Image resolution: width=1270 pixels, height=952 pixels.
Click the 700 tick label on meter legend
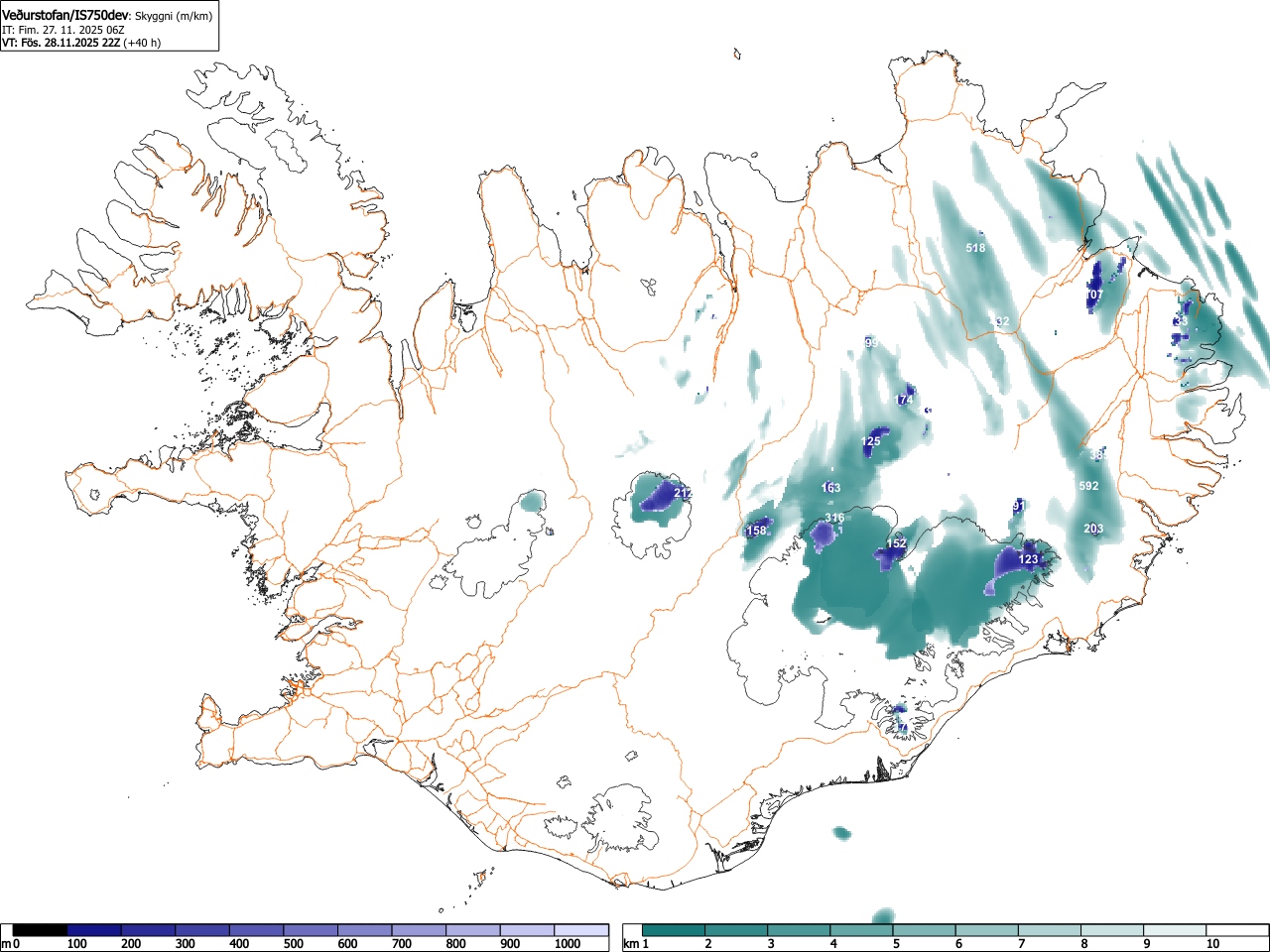pyautogui.click(x=401, y=944)
